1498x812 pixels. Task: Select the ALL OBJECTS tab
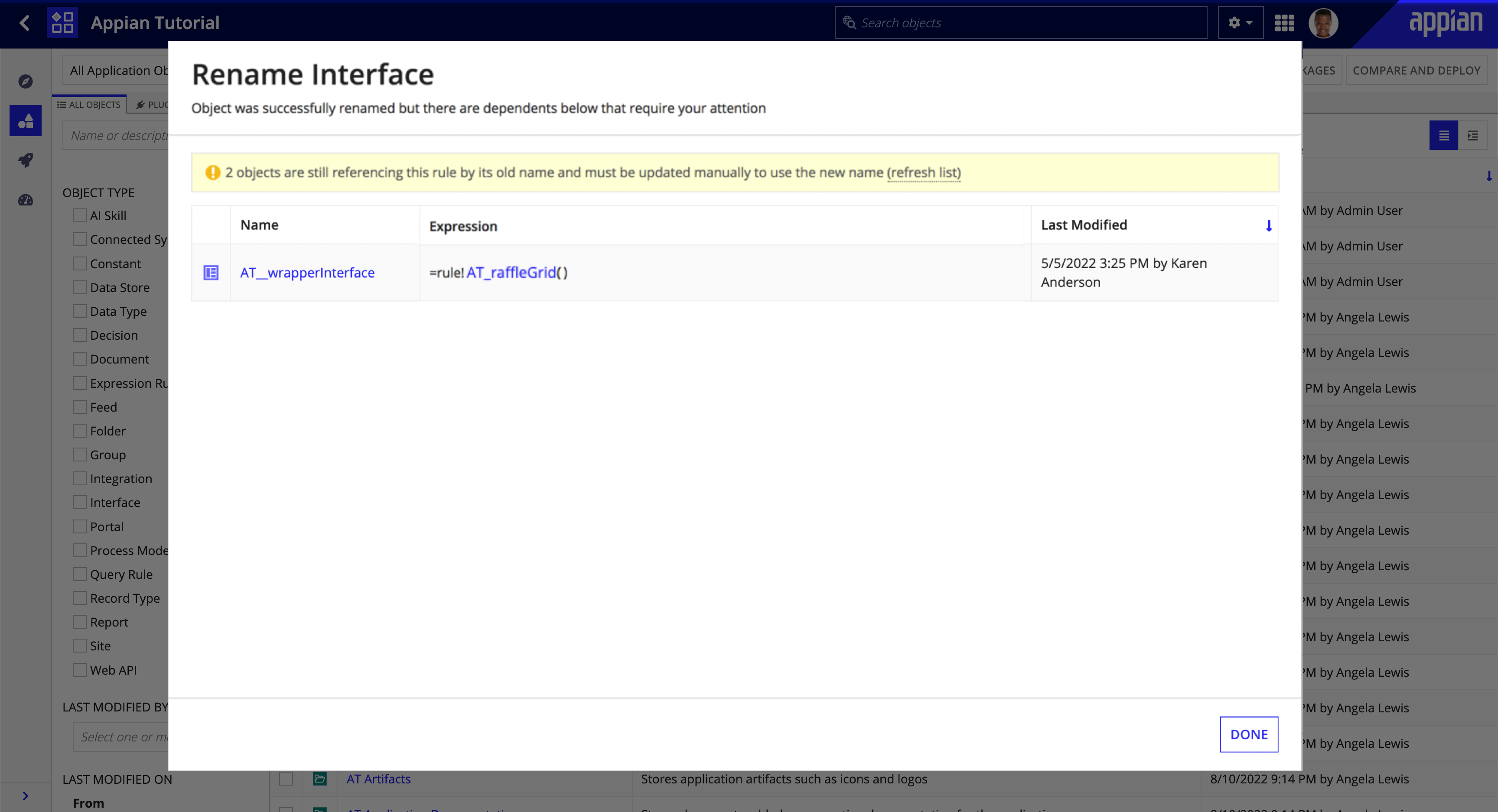pyautogui.click(x=89, y=104)
